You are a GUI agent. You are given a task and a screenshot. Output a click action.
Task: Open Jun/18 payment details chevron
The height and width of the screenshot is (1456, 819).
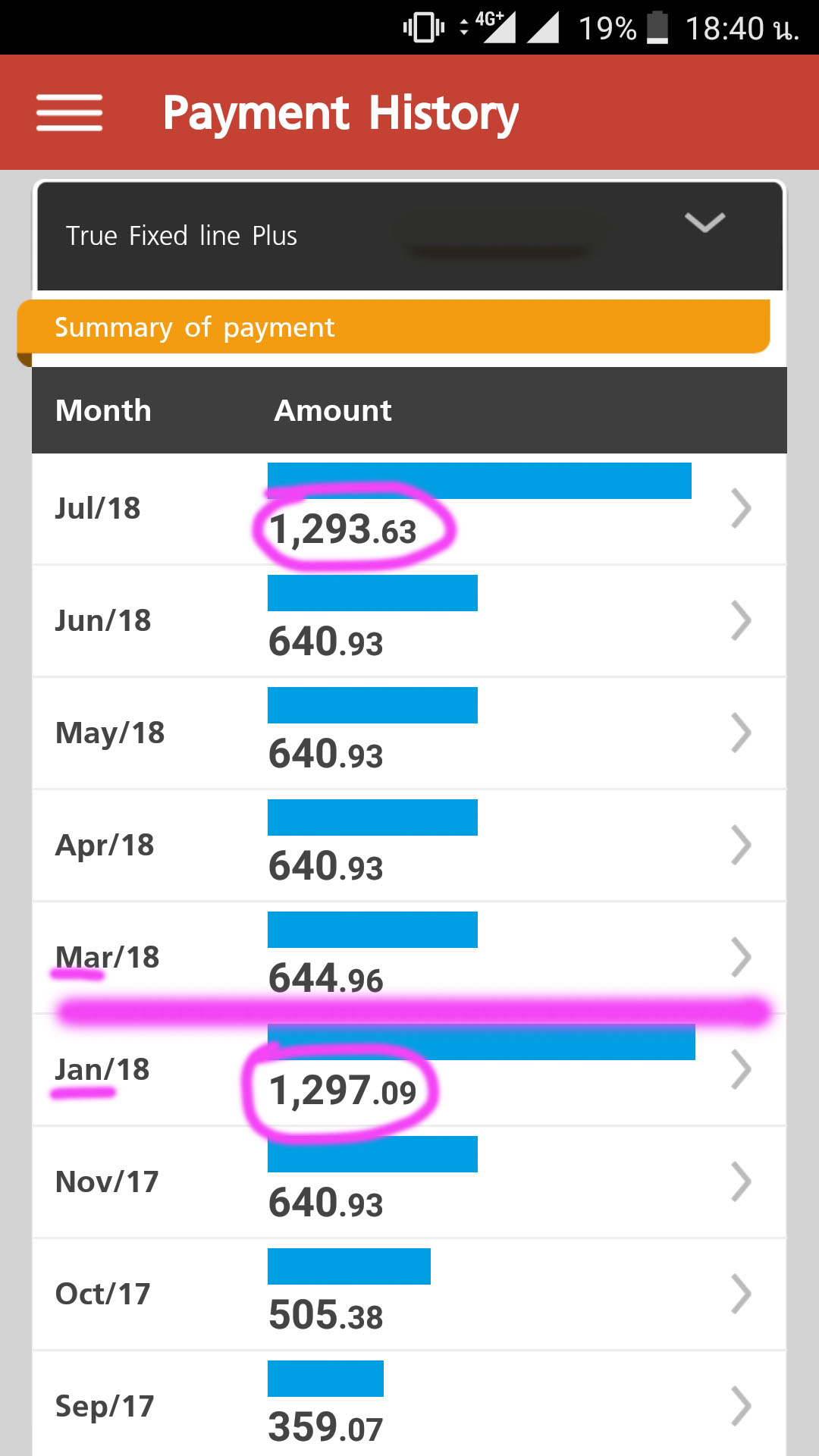click(741, 620)
